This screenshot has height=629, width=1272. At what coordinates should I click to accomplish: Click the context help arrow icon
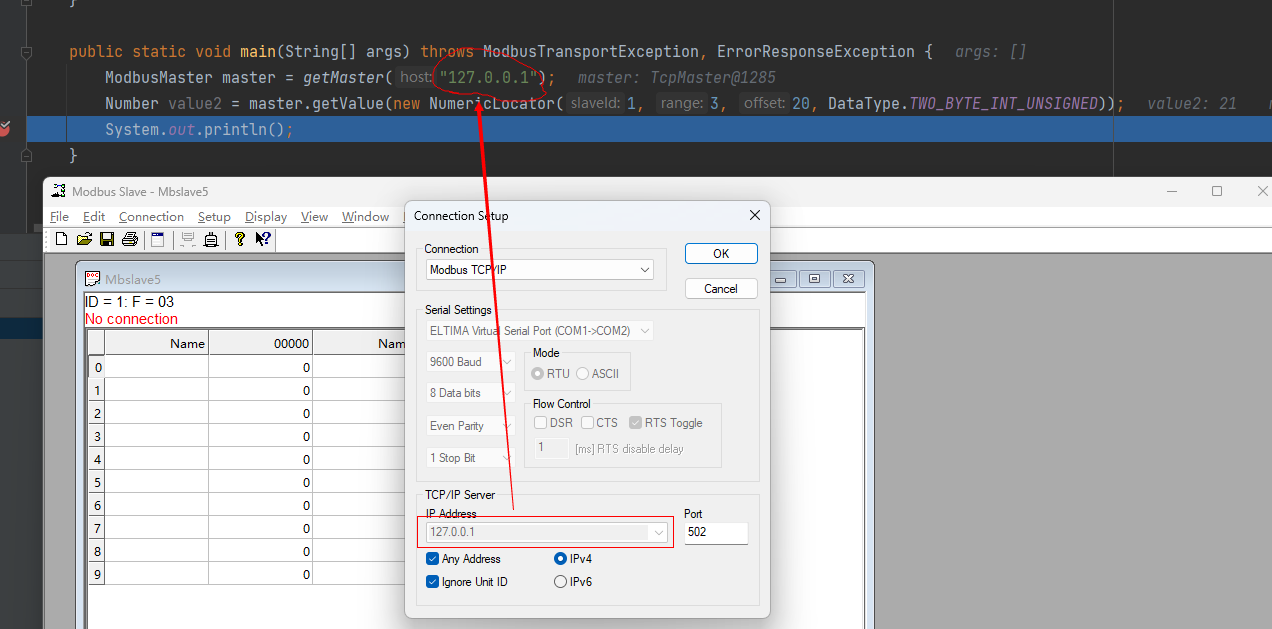pos(263,239)
